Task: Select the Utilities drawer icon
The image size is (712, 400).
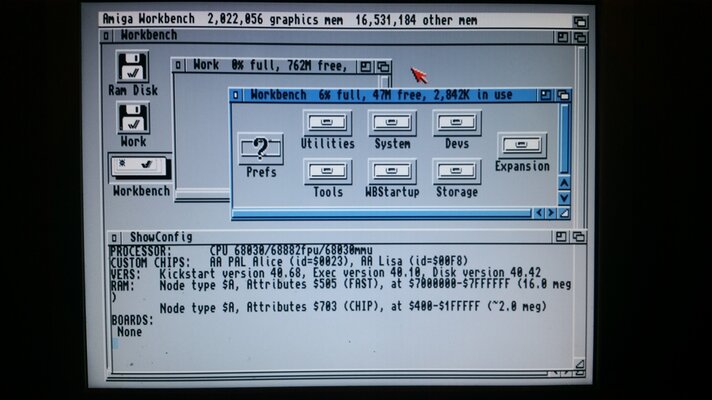Action: tap(327, 123)
